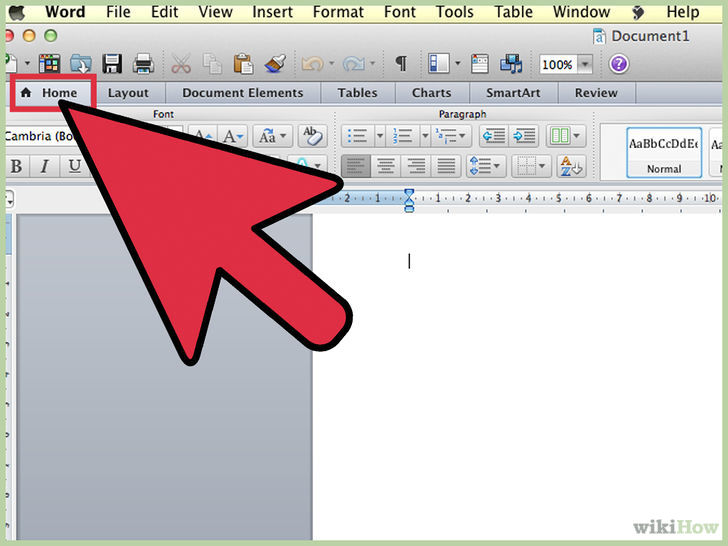The image size is (728, 546).
Task: Toggle Italic formatting
Action: (x=44, y=166)
